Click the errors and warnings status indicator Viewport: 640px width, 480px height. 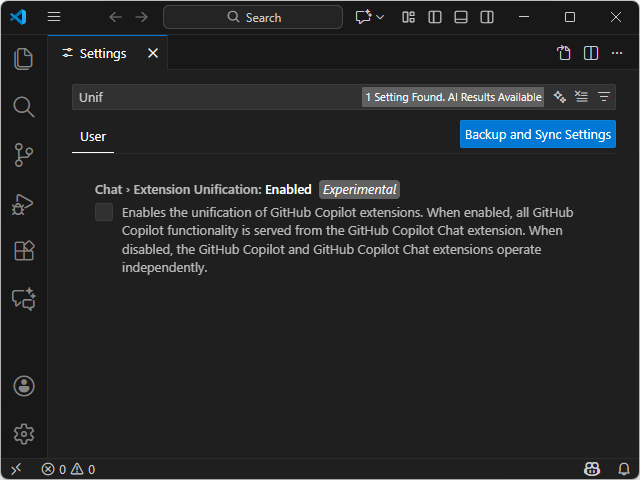(68, 469)
